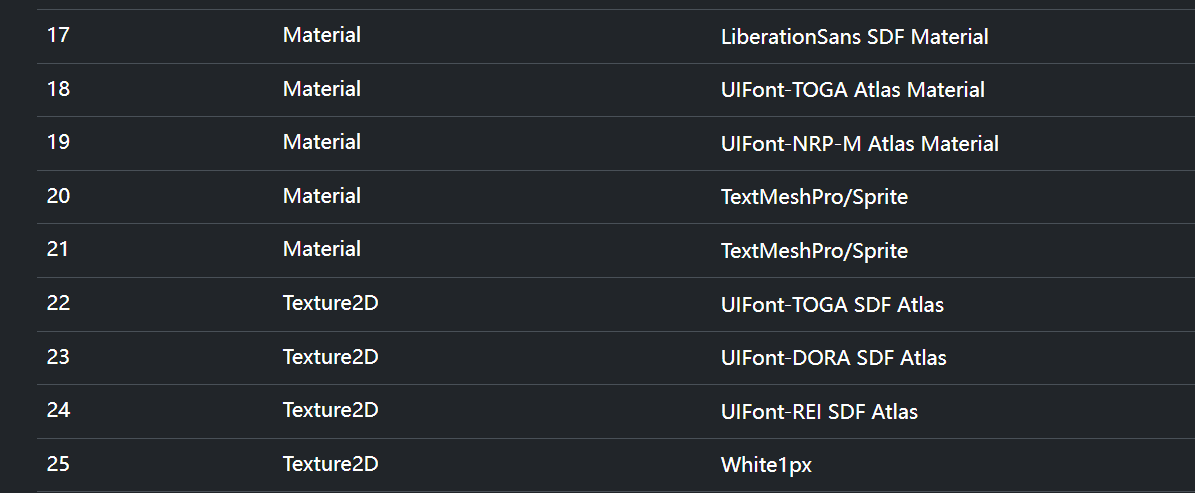Select row index number 22

coord(58,302)
